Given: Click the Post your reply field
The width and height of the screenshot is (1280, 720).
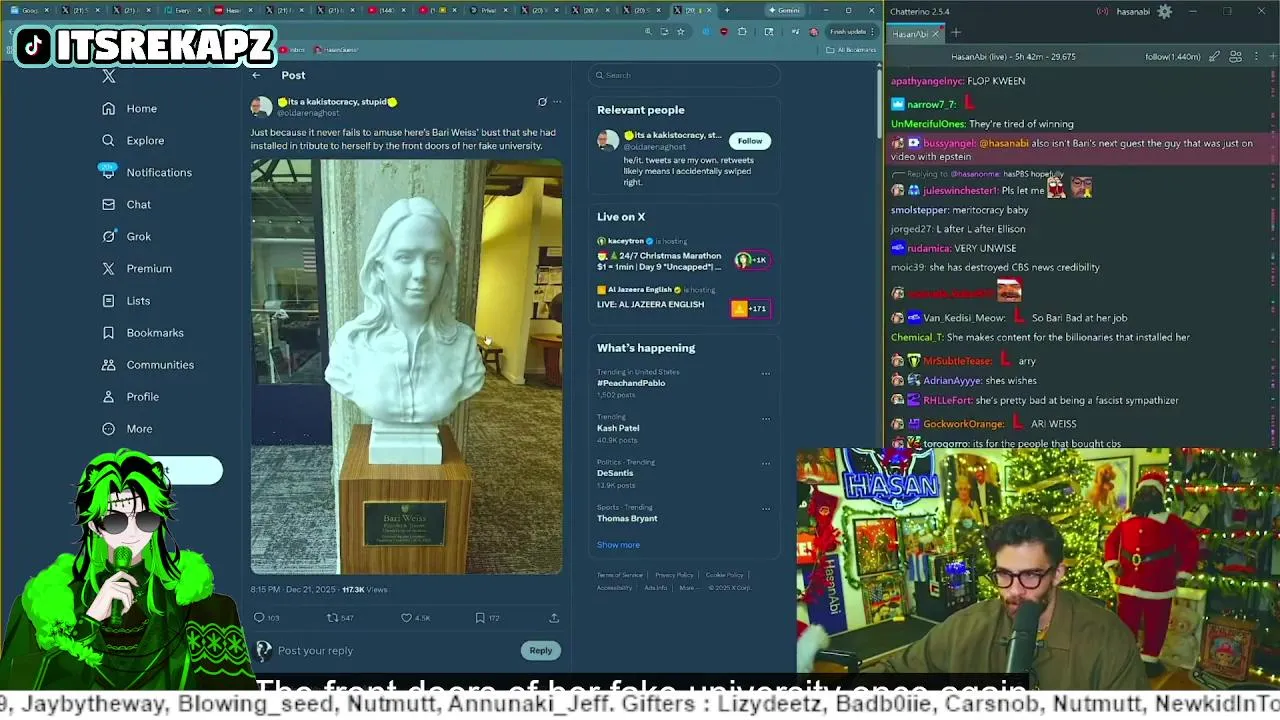Looking at the screenshot, I should pyautogui.click(x=395, y=650).
